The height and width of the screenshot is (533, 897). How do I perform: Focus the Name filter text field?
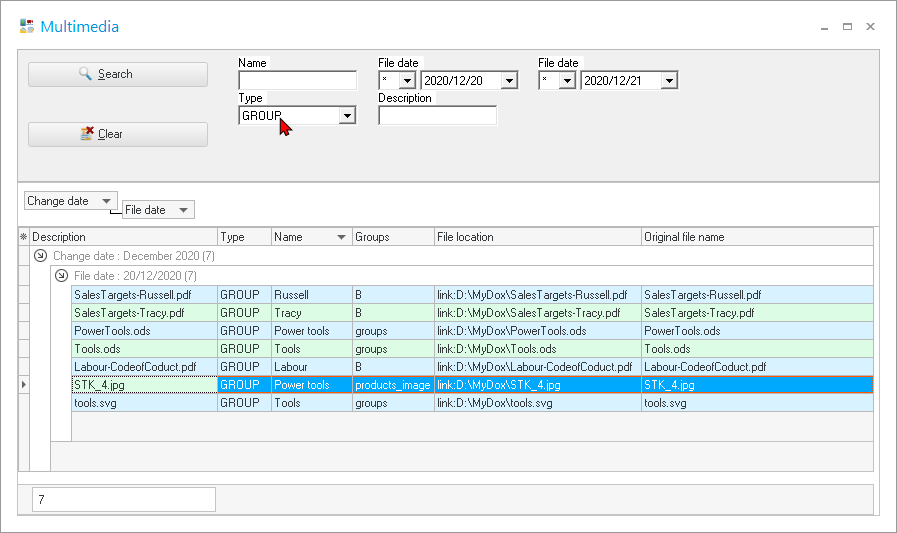[297, 81]
